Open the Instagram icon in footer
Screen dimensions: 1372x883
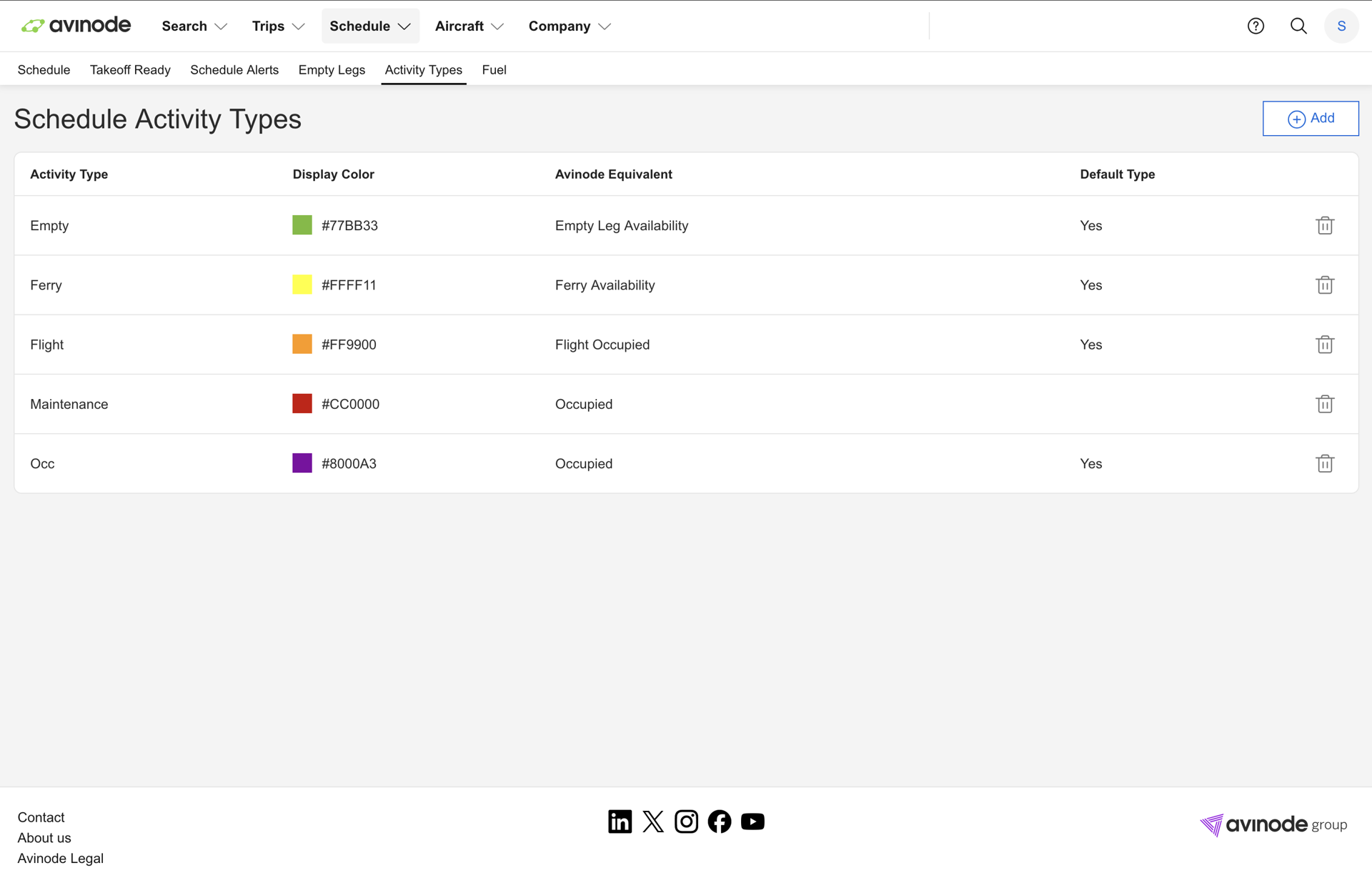(x=686, y=822)
